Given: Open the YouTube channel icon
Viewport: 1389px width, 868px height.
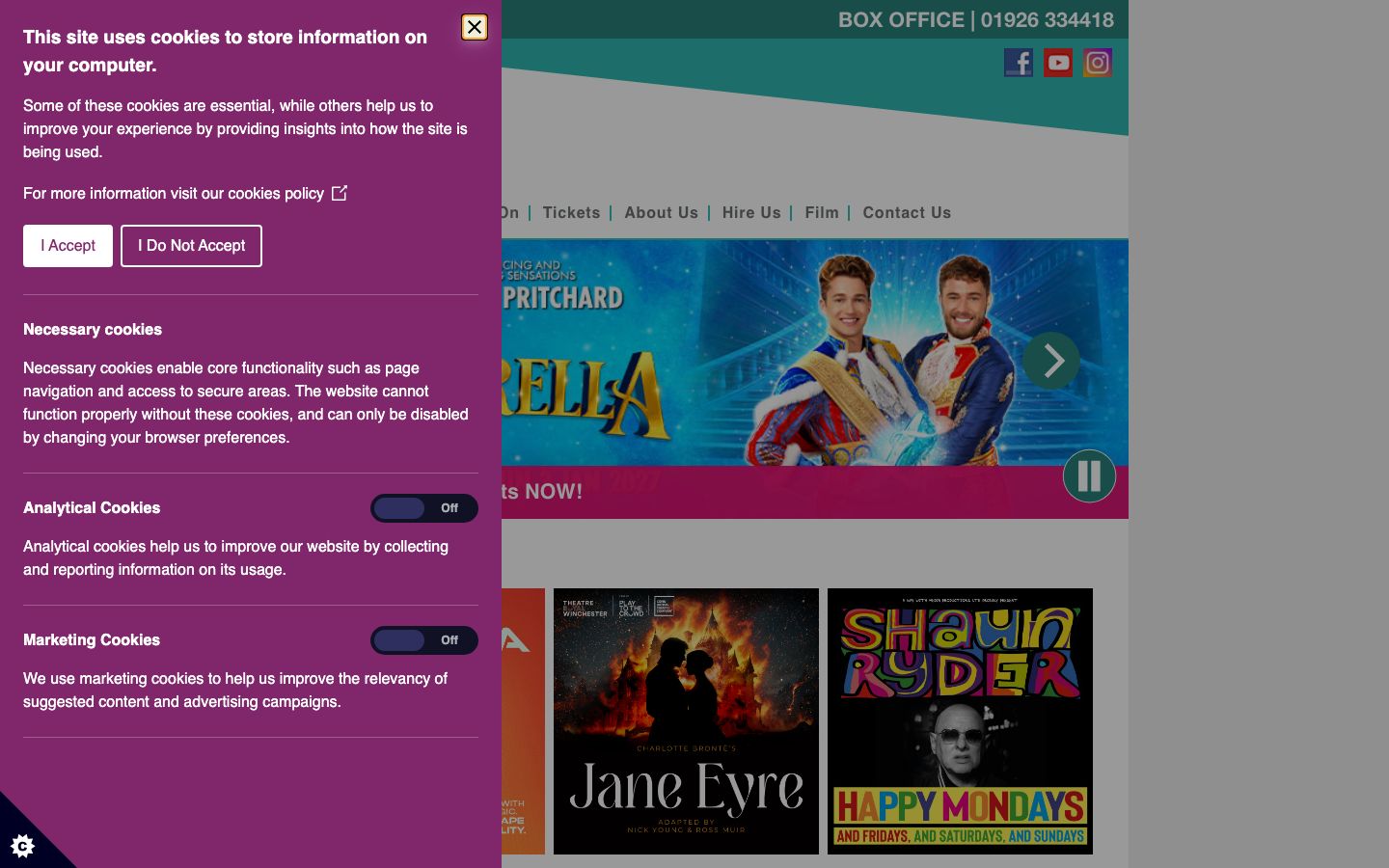Looking at the screenshot, I should (1058, 63).
